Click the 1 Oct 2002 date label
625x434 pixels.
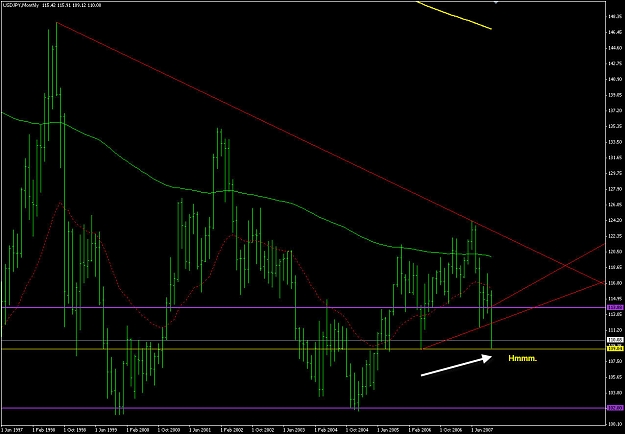click(263, 431)
